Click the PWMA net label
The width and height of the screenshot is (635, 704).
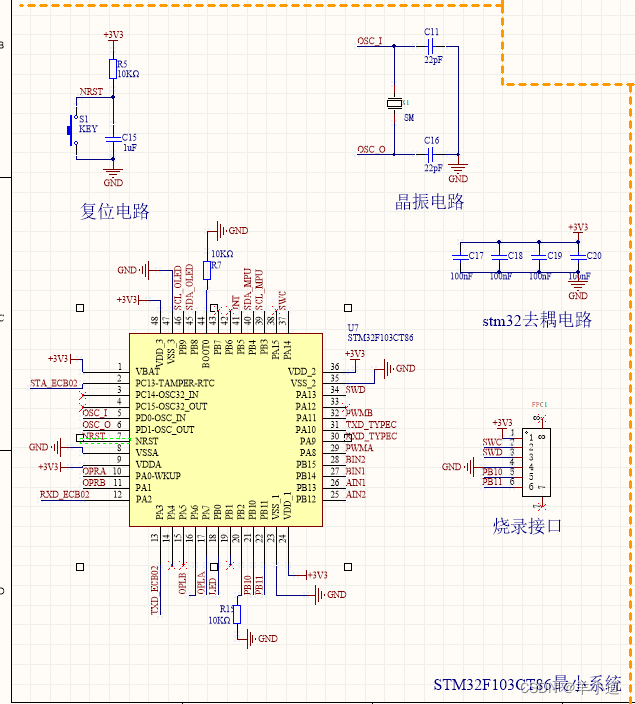359,448
